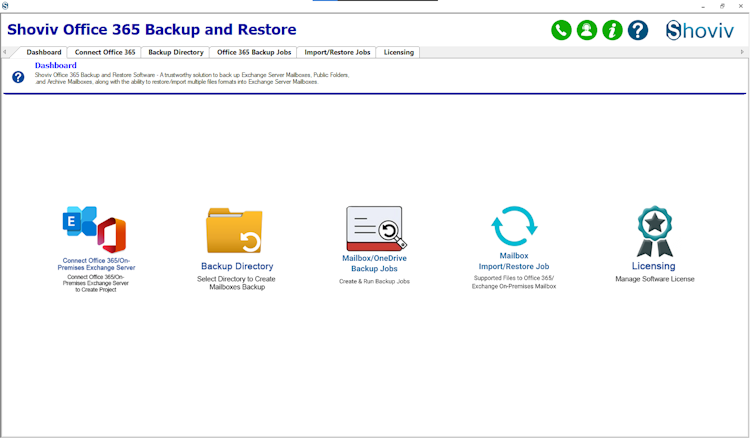Click the Backup Directory folder icon
This screenshot has width=750, height=438.
[234, 230]
